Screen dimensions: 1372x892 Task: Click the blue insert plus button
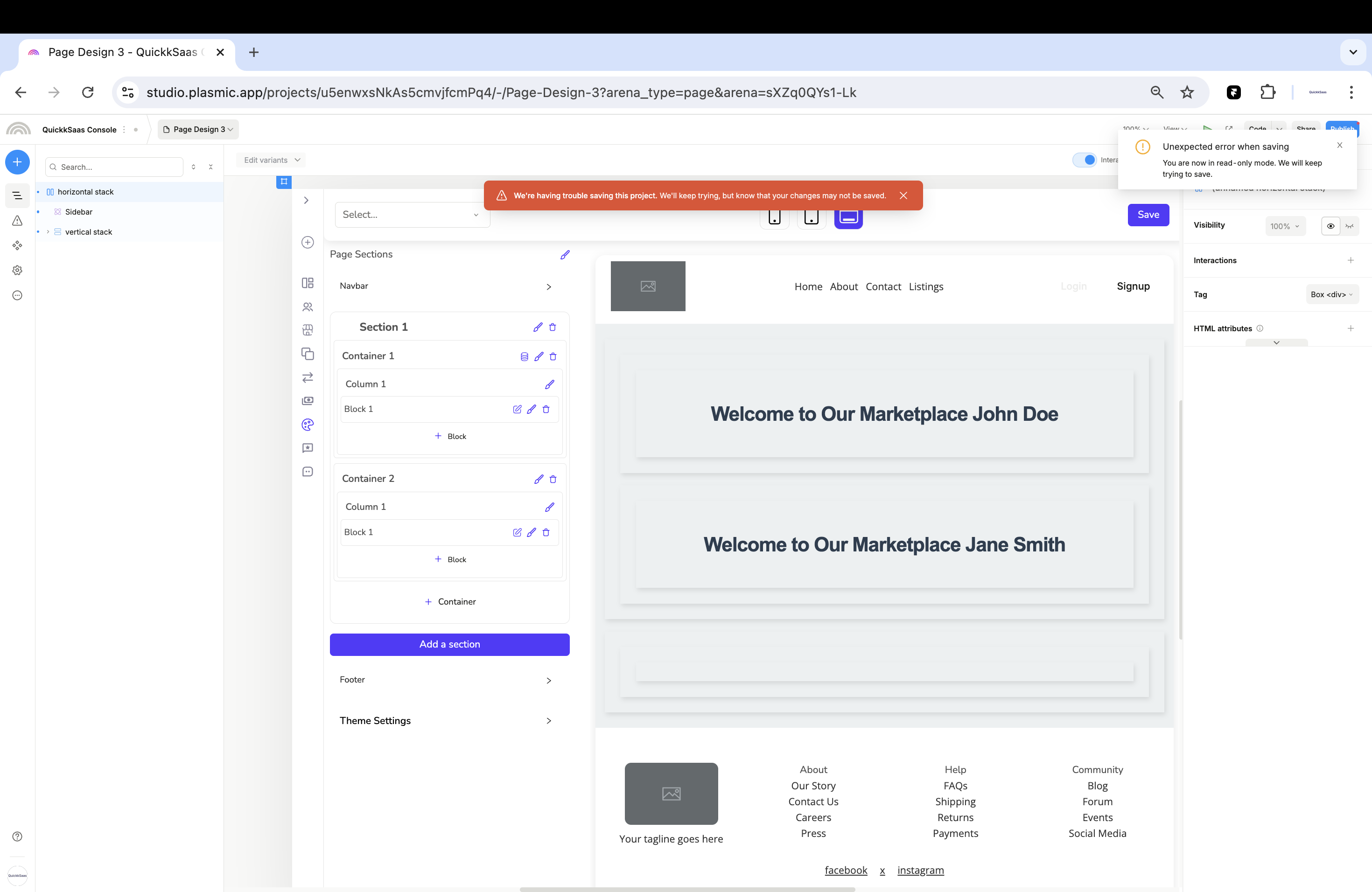17,162
